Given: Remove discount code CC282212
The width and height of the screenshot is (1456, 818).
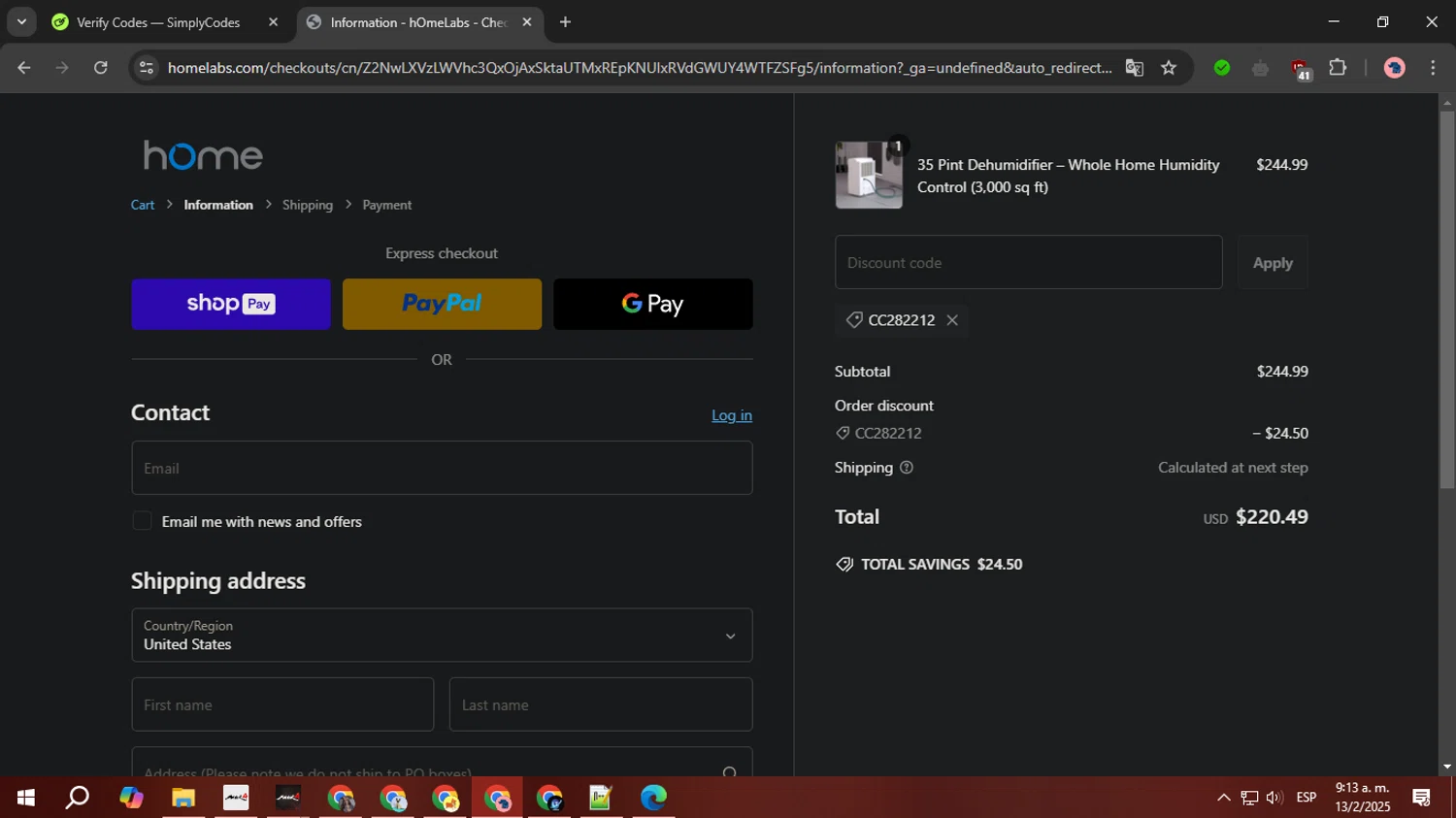Looking at the screenshot, I should coord(952,320).
